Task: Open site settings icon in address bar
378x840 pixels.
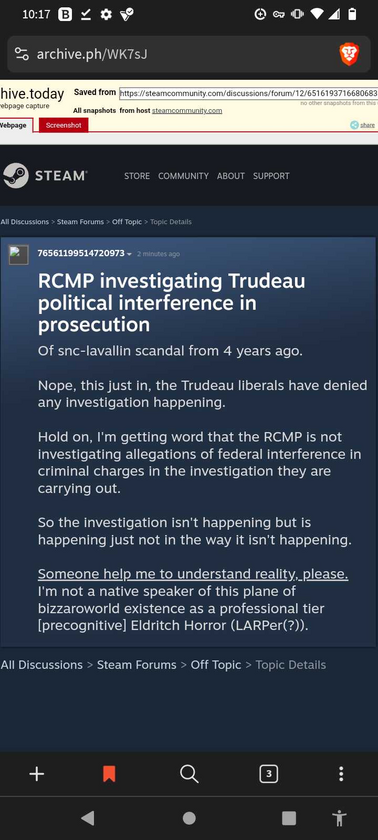Action: [x=21, y=54]
